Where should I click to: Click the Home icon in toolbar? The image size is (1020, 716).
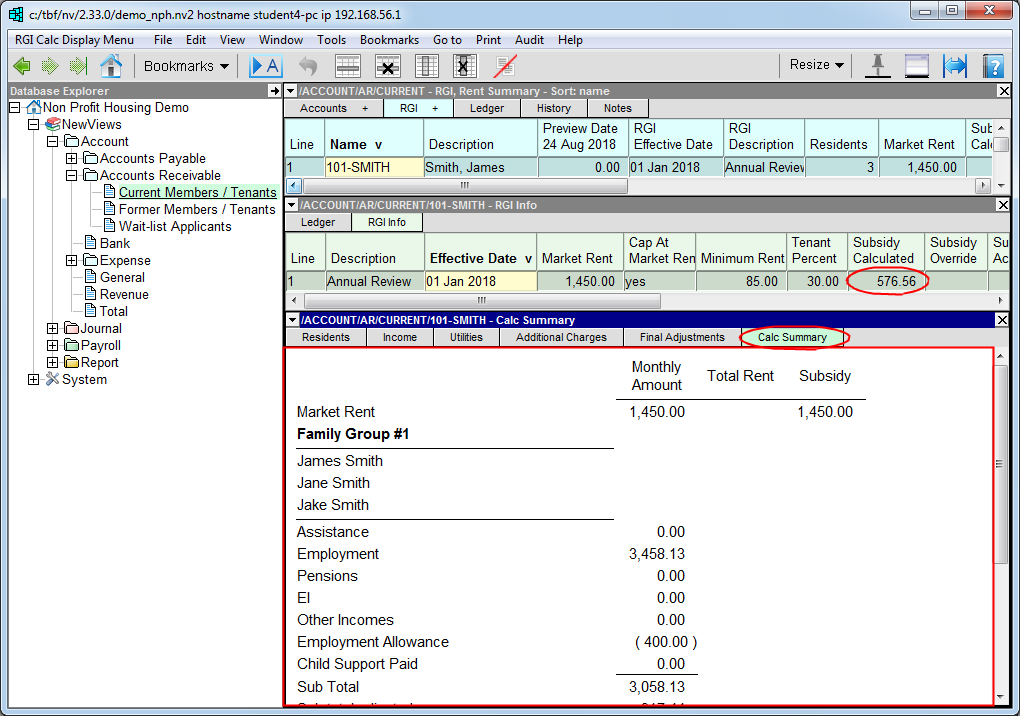pos(110,66)
